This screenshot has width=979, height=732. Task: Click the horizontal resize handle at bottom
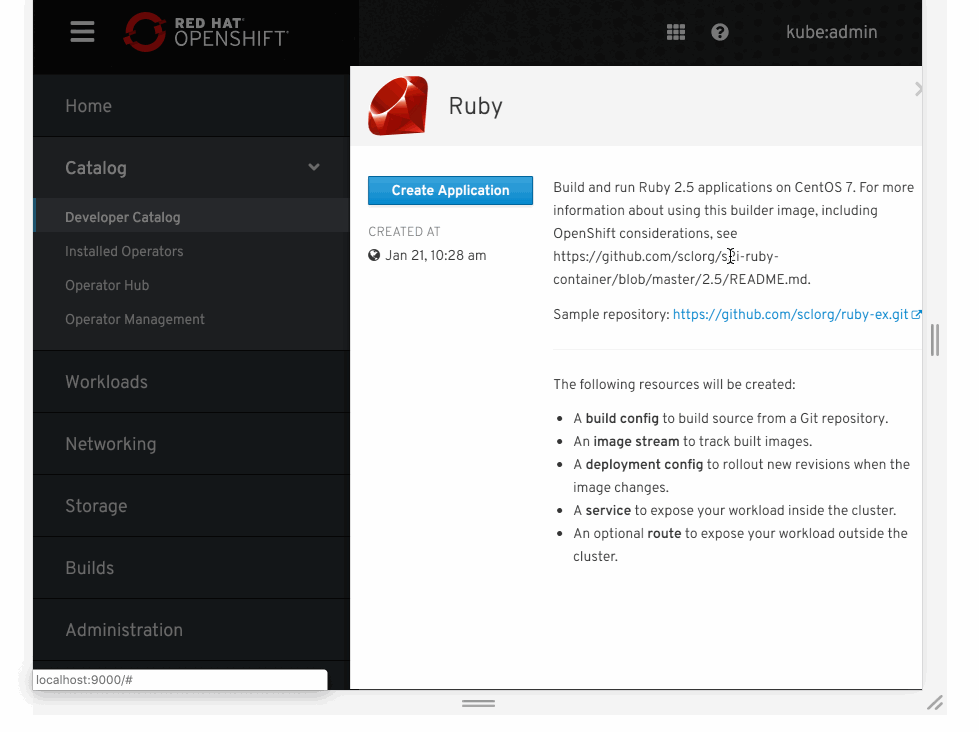pyautogui.click(x=478, y=703)
